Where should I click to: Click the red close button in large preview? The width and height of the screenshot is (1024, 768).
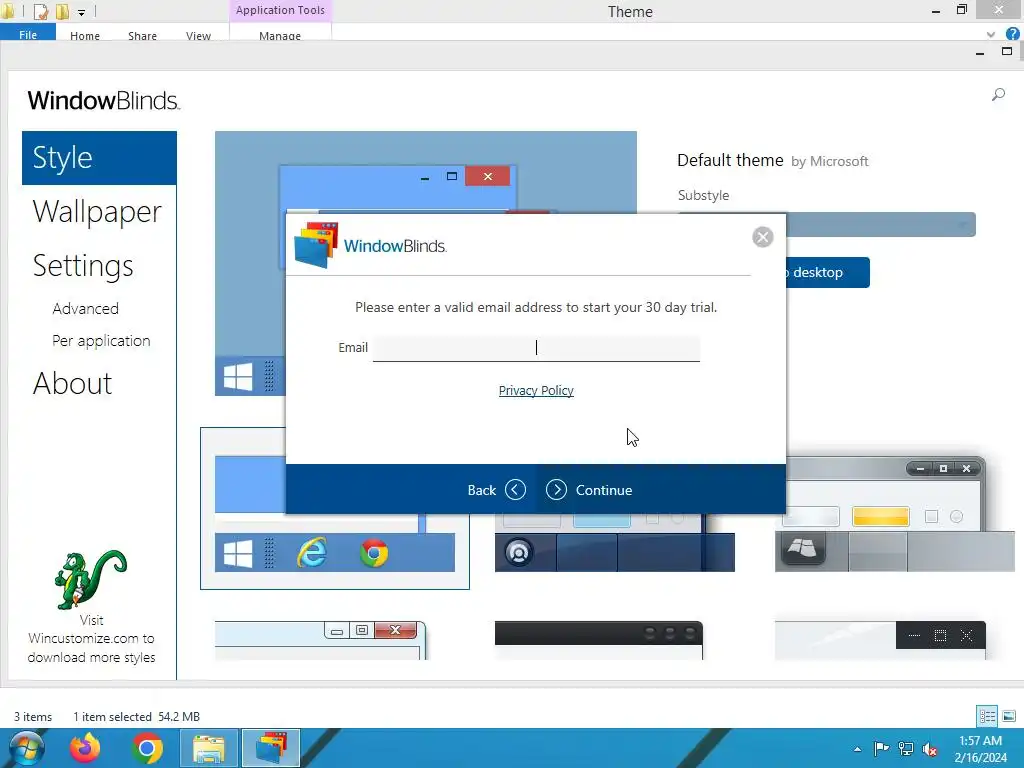click(x=487, y=176)
